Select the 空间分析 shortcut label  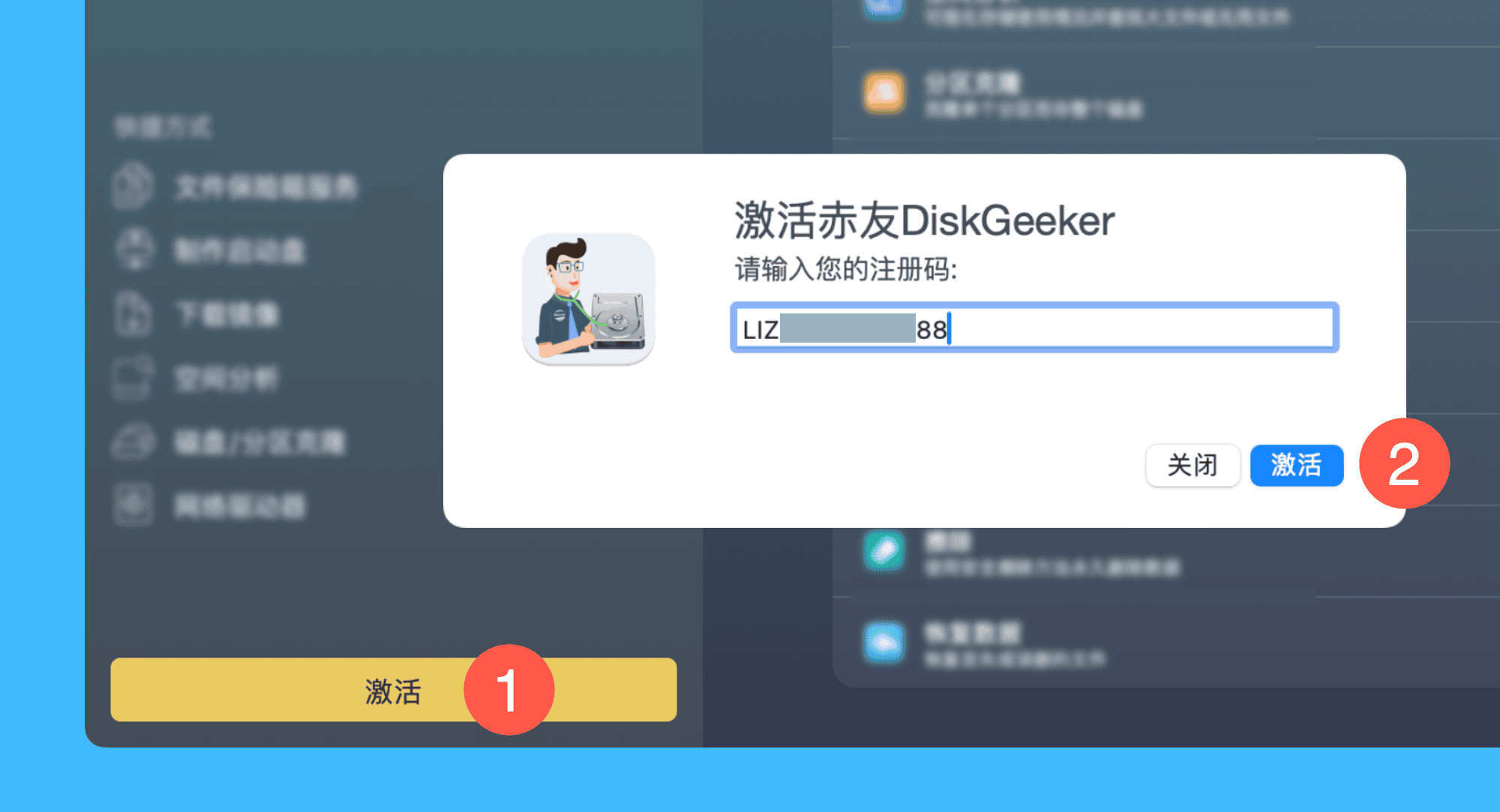tap(226, 379)
